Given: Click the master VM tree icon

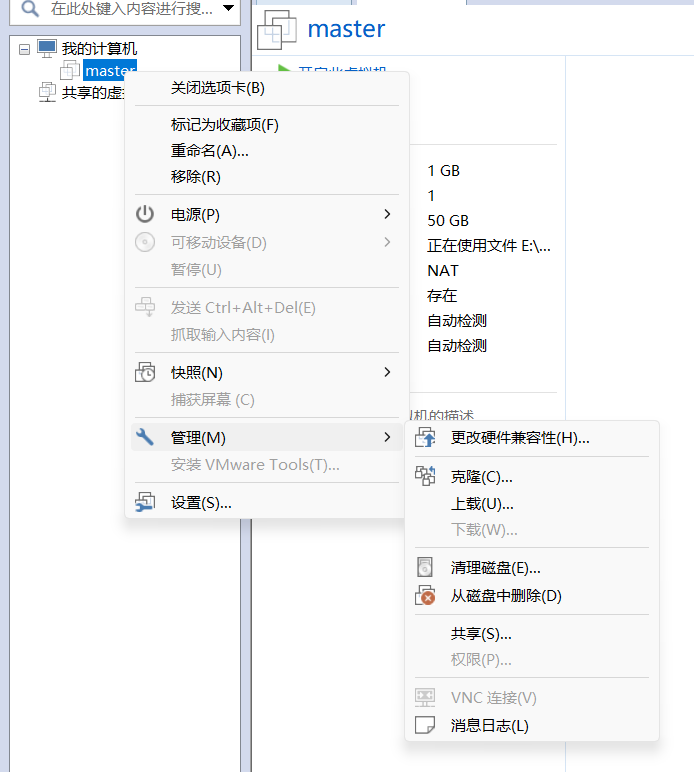Looking at the screenshot, I should (x=70, y=70).
